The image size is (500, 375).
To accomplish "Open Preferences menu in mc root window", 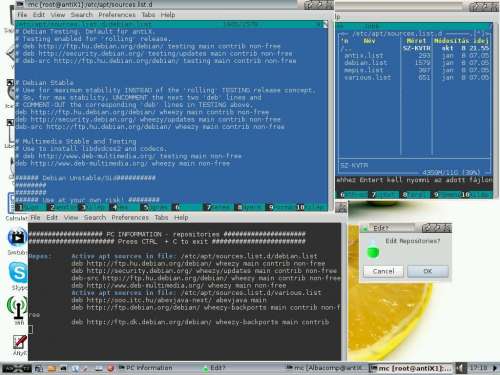I will [x=117, y=15].
